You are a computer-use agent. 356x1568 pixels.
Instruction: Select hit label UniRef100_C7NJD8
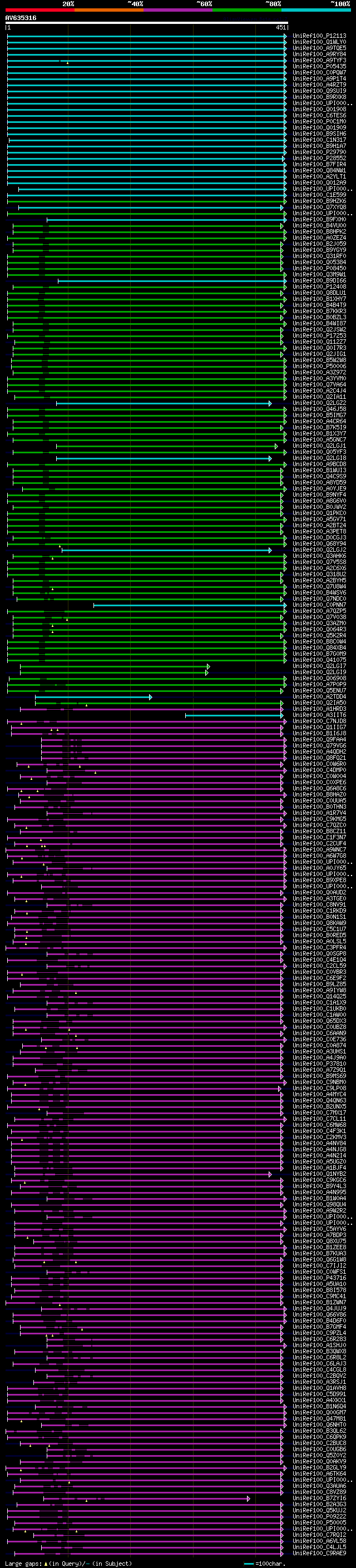[319, 721]
